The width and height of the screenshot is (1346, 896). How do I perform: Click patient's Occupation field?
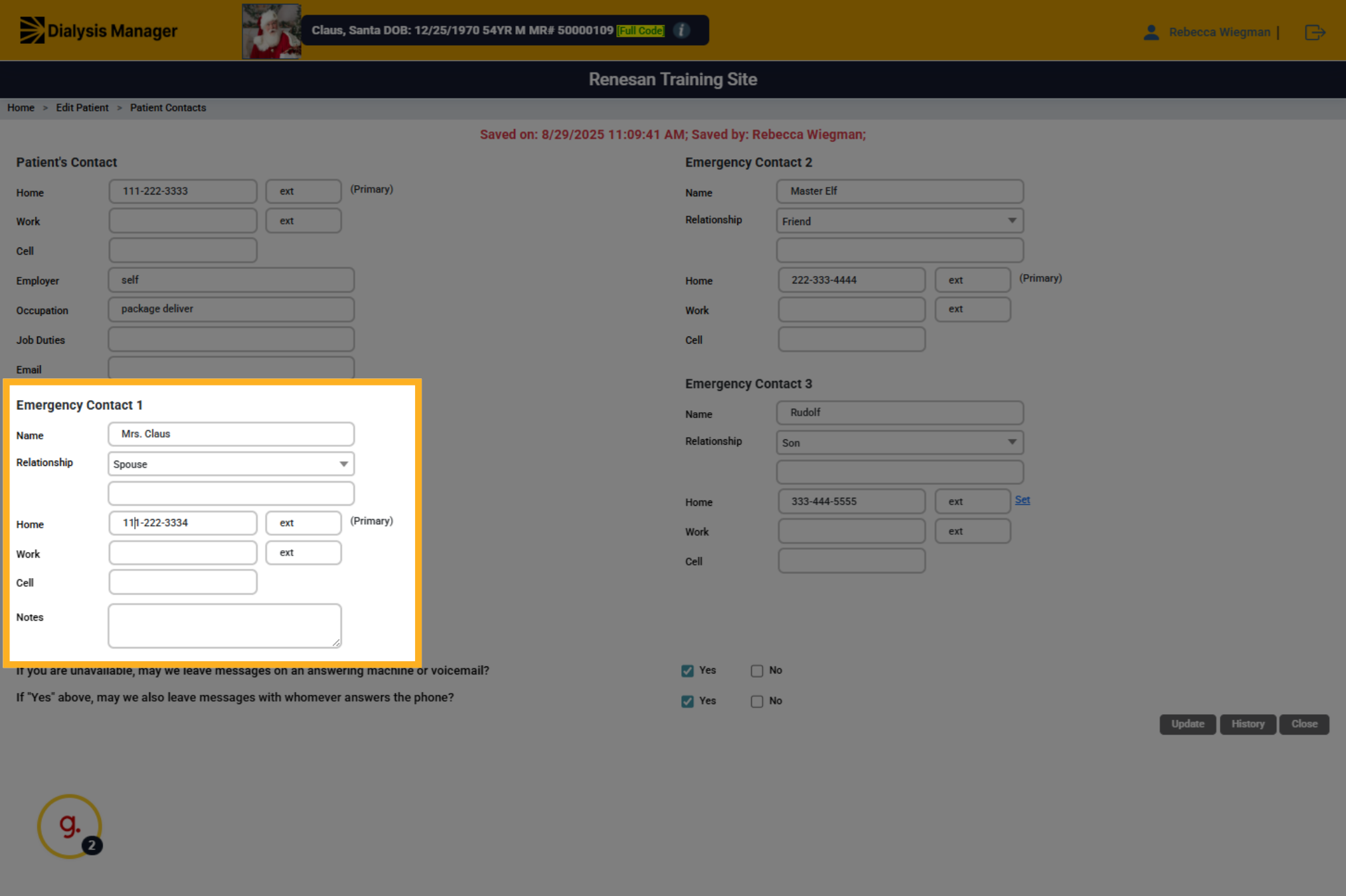(x=231, y=309)
